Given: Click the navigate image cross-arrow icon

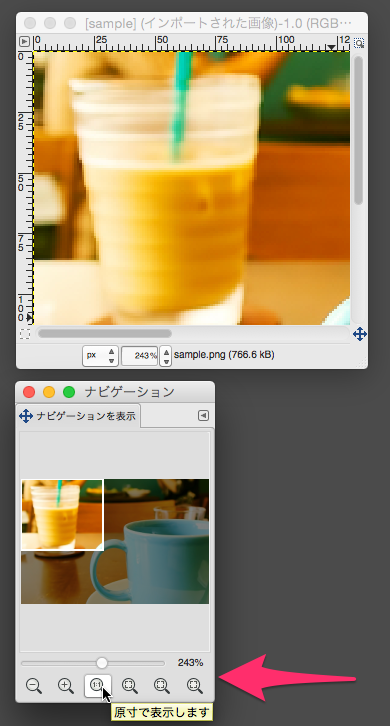Looking at the screenshot, I should click(x=360, y=333).
